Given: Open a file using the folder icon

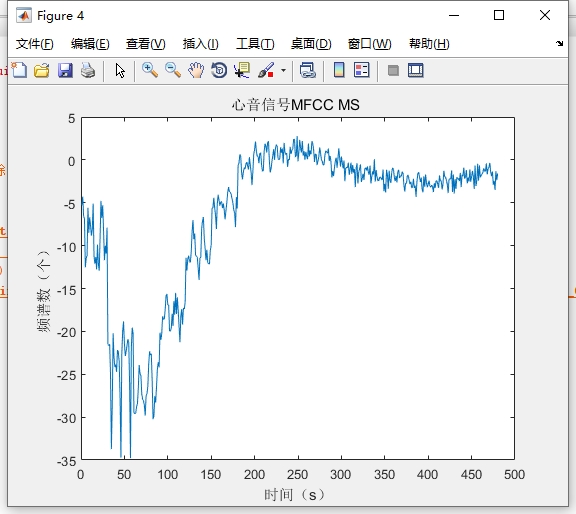Looking at the screenshot, I should point(42,70).
